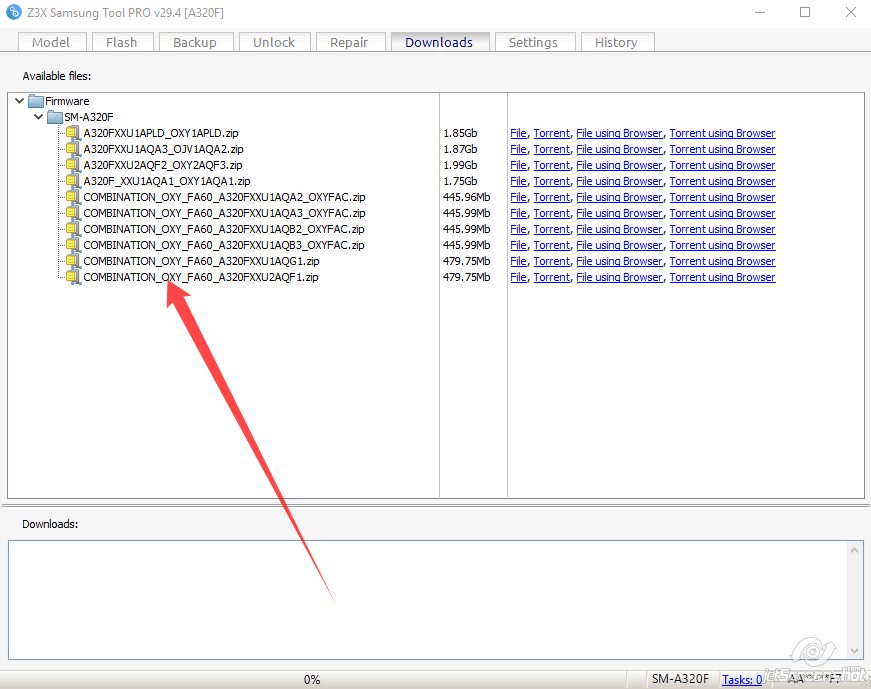Select COMBINATION_OXY_FA60_A320FXXU1AQG1.zip row
This screenshot has height=689, width=871.
point(201,261)
